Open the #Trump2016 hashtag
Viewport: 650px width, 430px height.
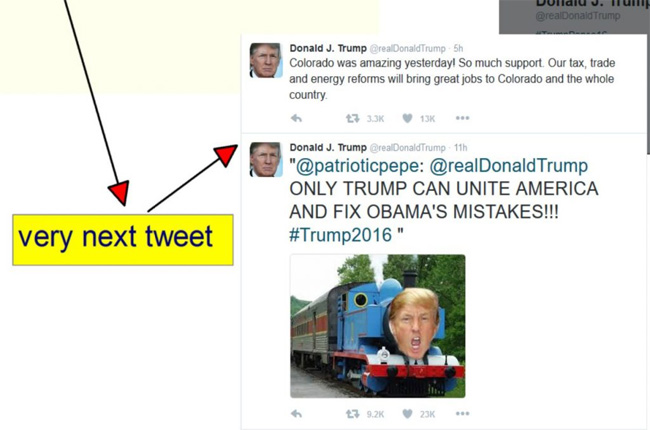[340, 235]
